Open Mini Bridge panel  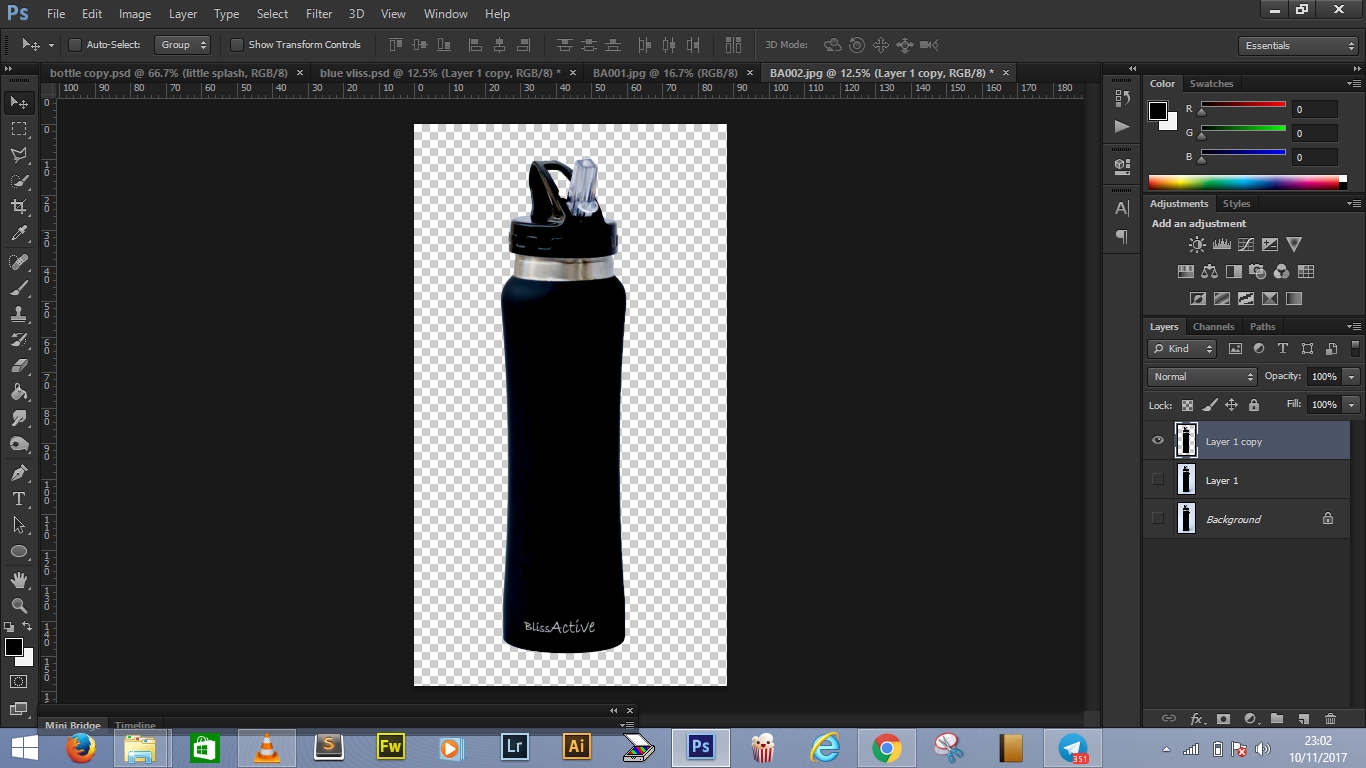(73, 725)
